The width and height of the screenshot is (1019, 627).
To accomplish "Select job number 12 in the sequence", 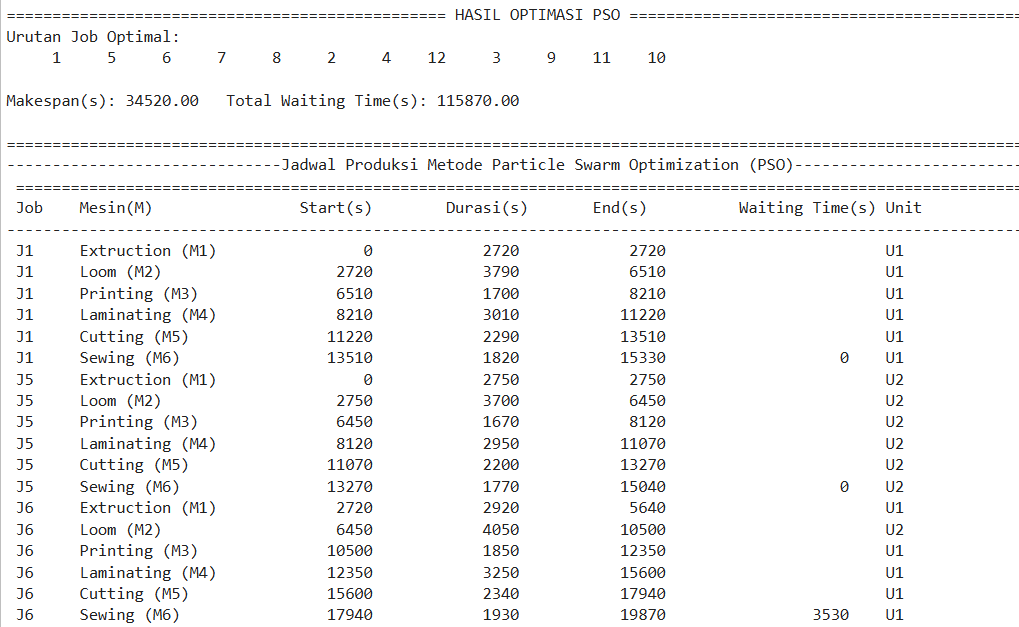I will 436,57.
